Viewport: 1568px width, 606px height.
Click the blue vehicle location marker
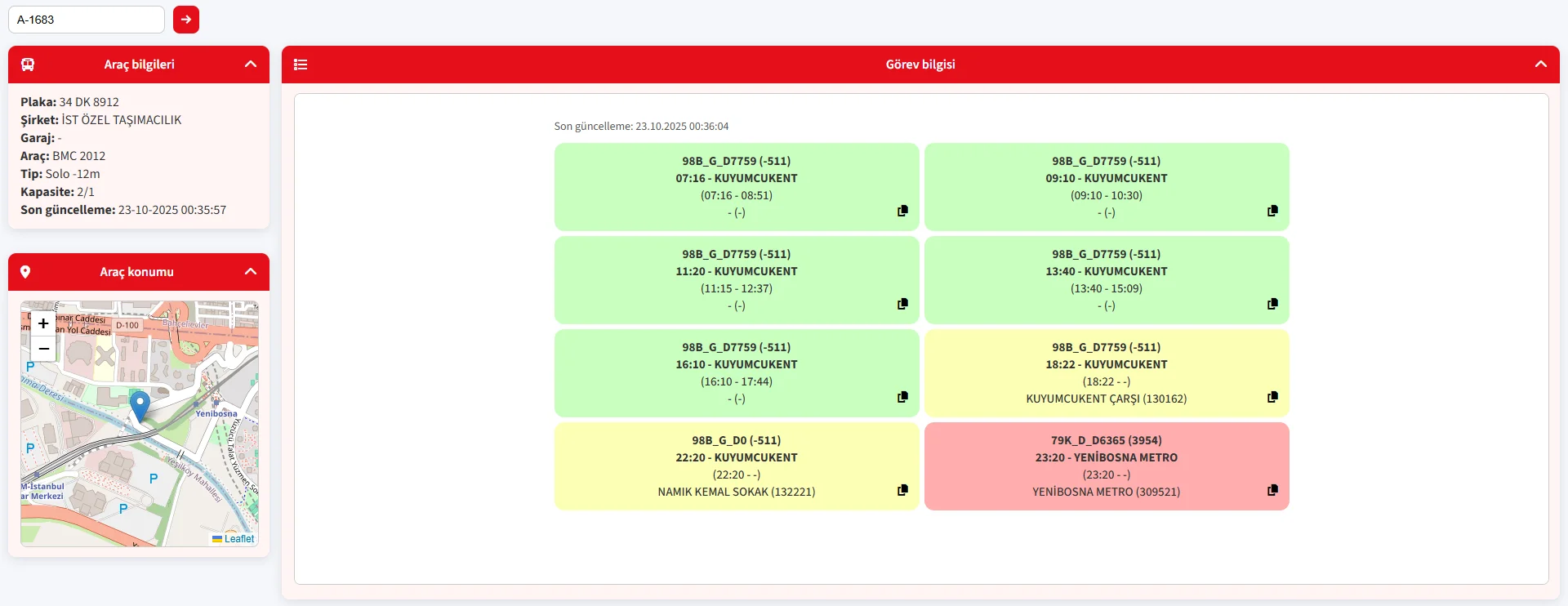click(x=140, y=405)
